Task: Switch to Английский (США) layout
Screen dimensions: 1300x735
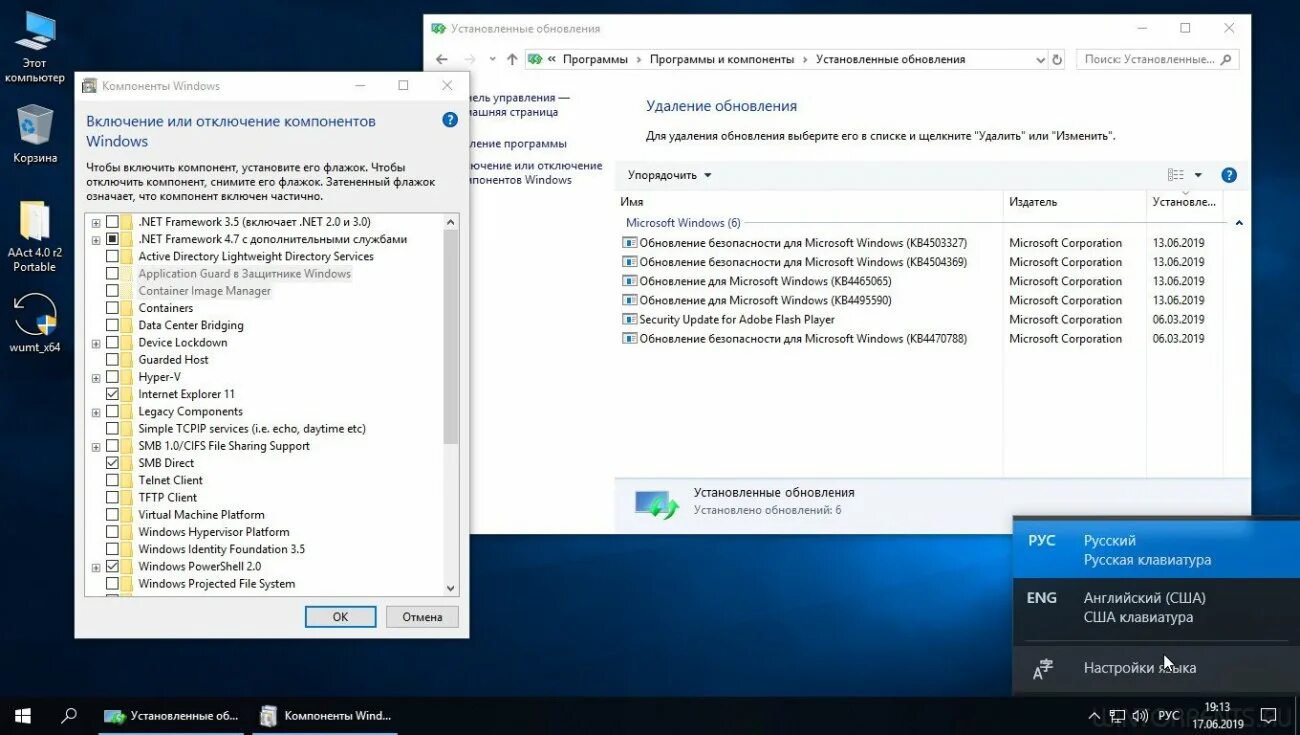Action: [x=1156, y=607]
